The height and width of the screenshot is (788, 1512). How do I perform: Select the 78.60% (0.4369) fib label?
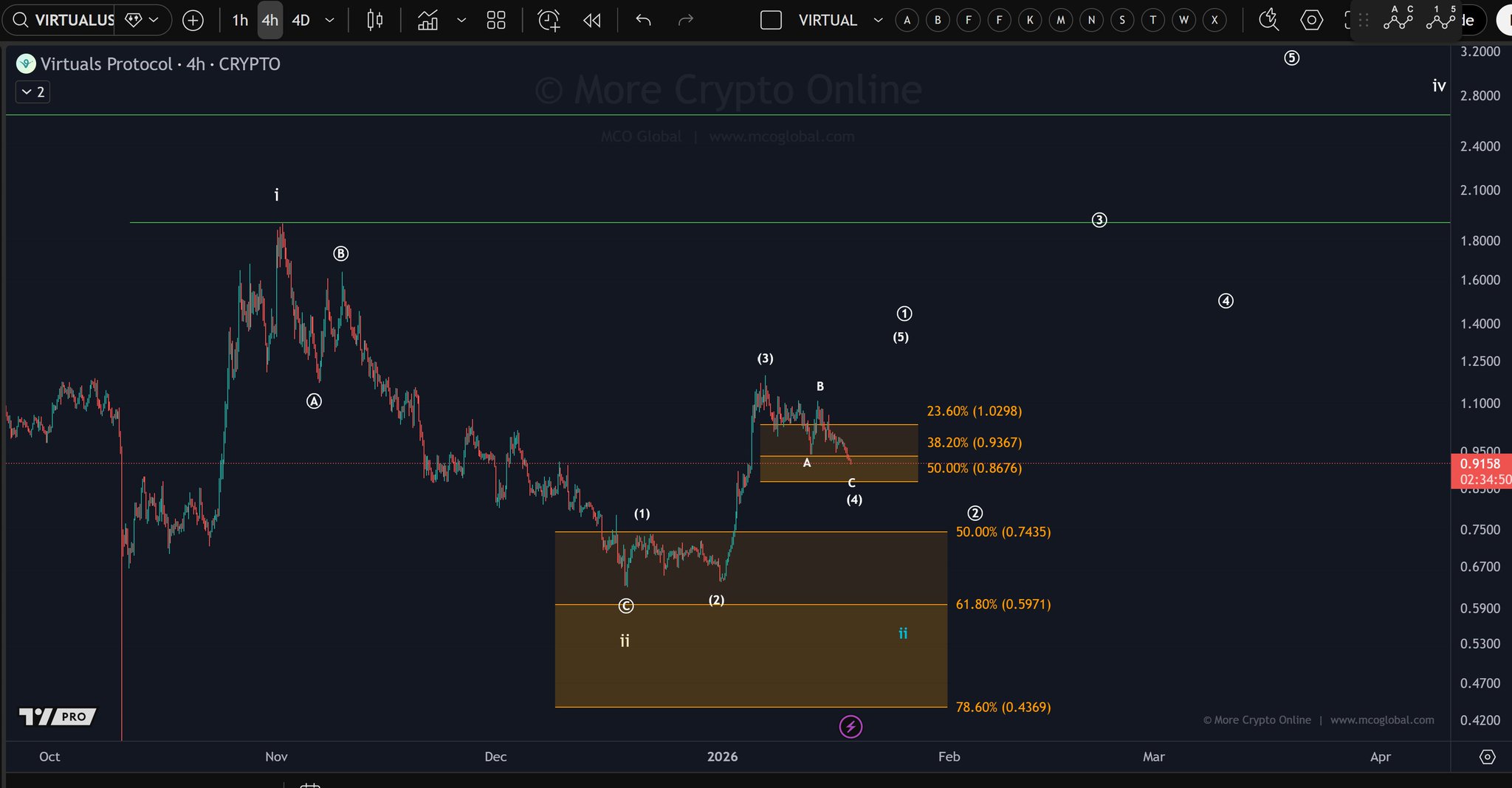[1003, 707]
